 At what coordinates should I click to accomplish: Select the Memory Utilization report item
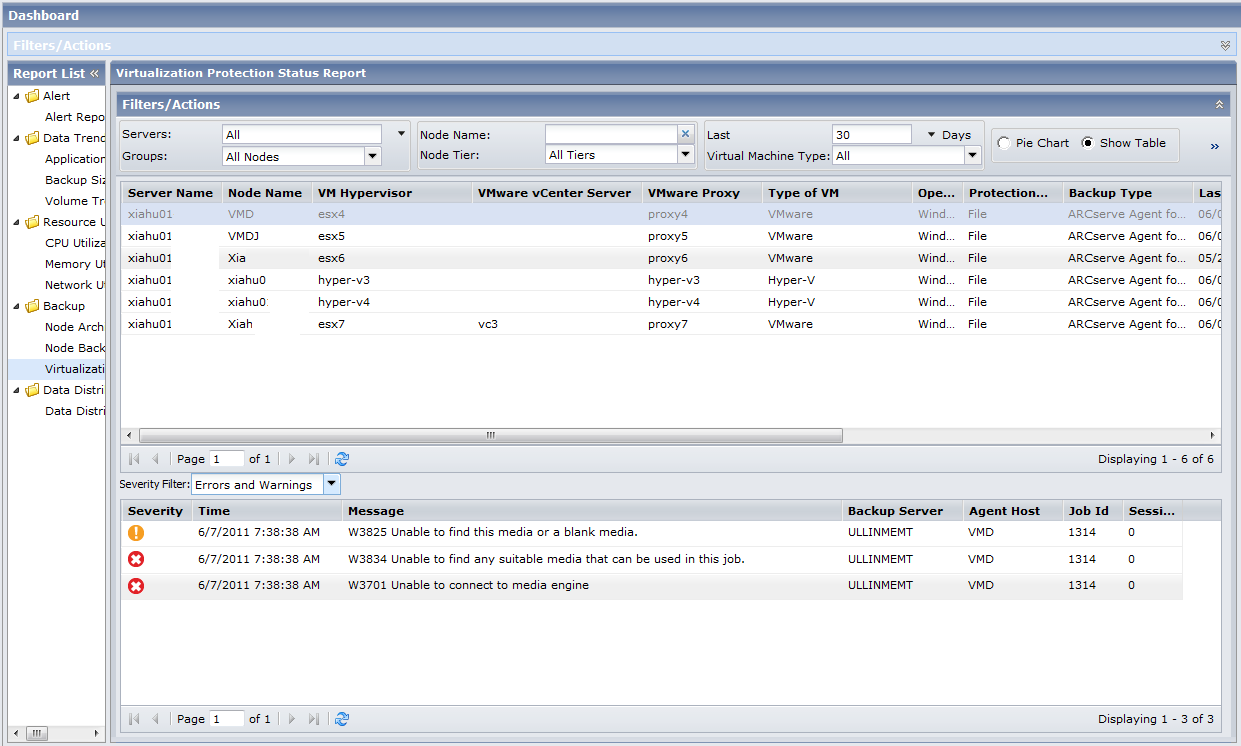tap(75, 264)
